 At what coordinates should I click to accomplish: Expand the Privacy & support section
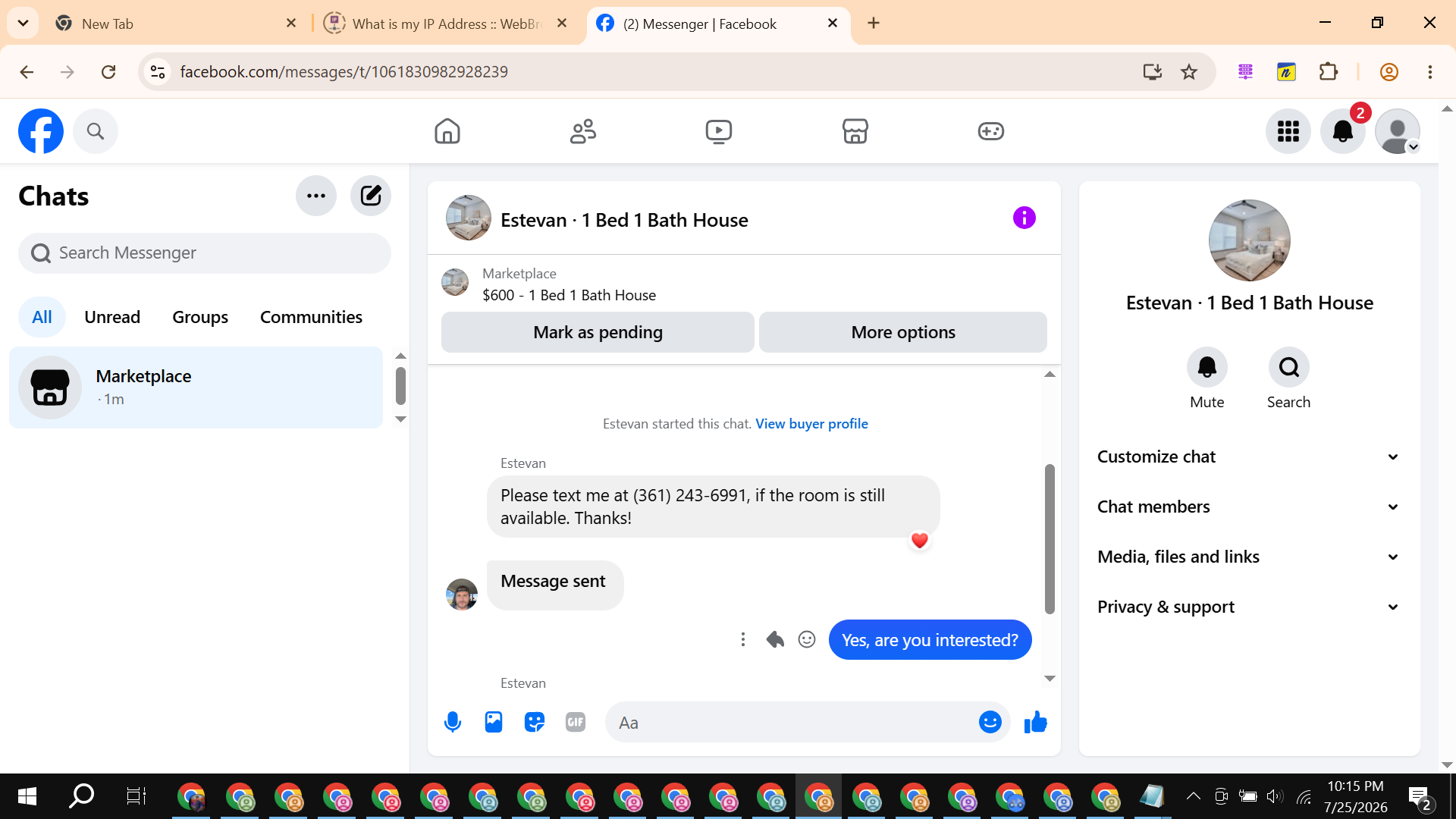[1248, 607]
